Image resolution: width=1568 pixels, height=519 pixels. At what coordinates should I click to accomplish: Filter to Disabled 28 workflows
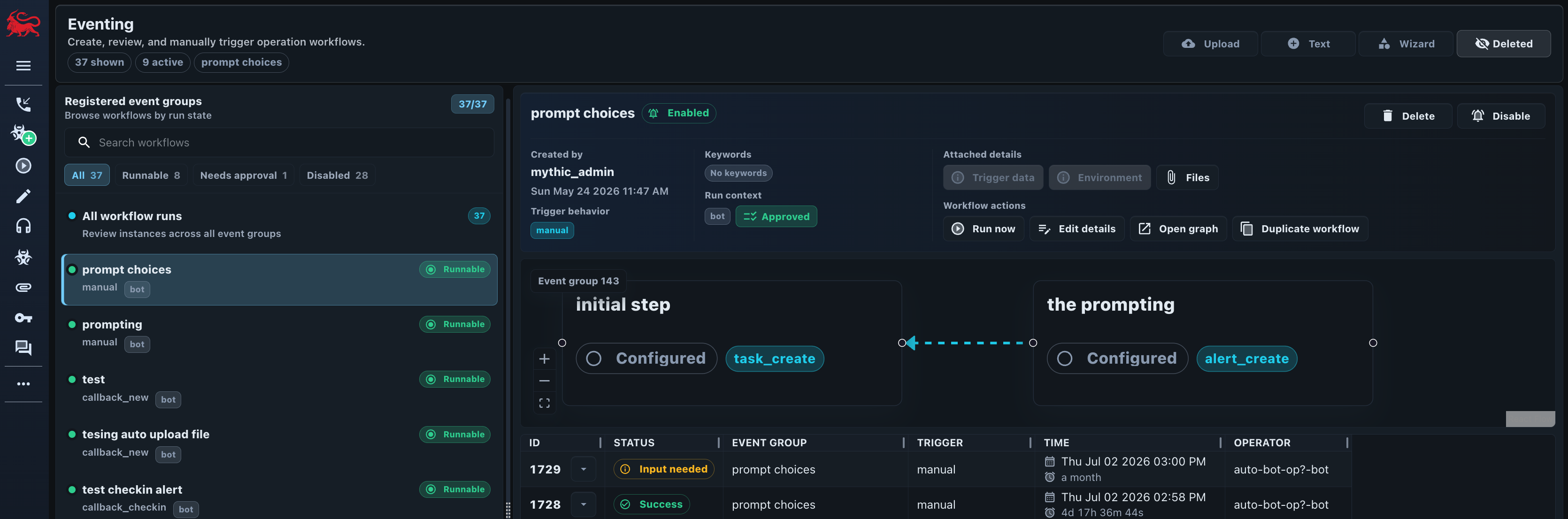point(337,175)
